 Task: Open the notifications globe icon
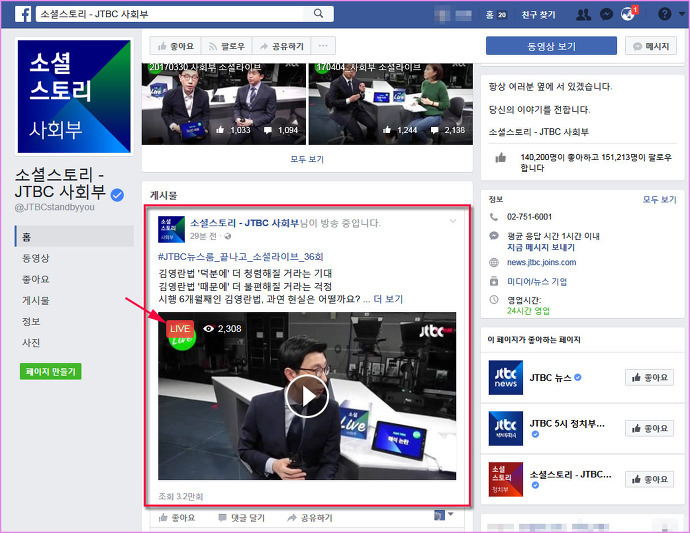click(628, 14)
